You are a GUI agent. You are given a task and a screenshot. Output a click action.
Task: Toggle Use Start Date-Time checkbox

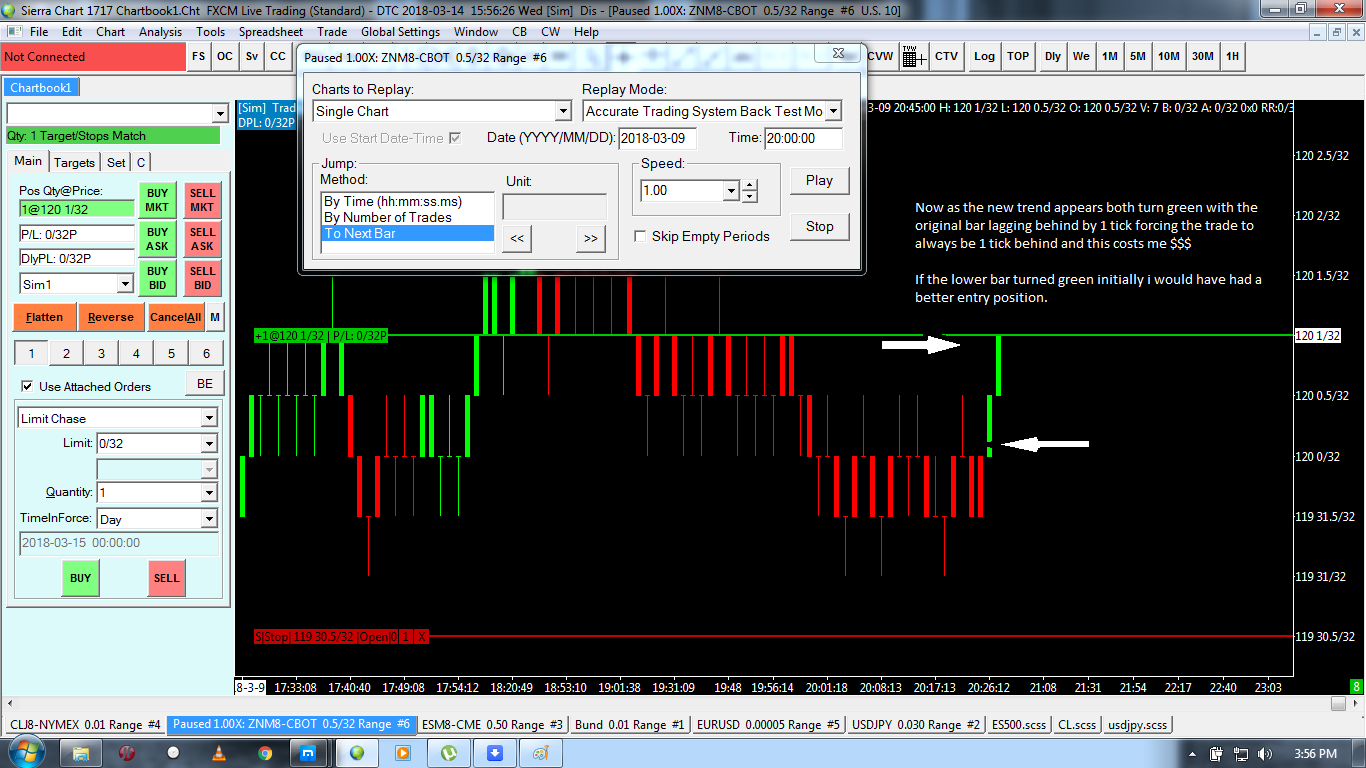point(456,138)
